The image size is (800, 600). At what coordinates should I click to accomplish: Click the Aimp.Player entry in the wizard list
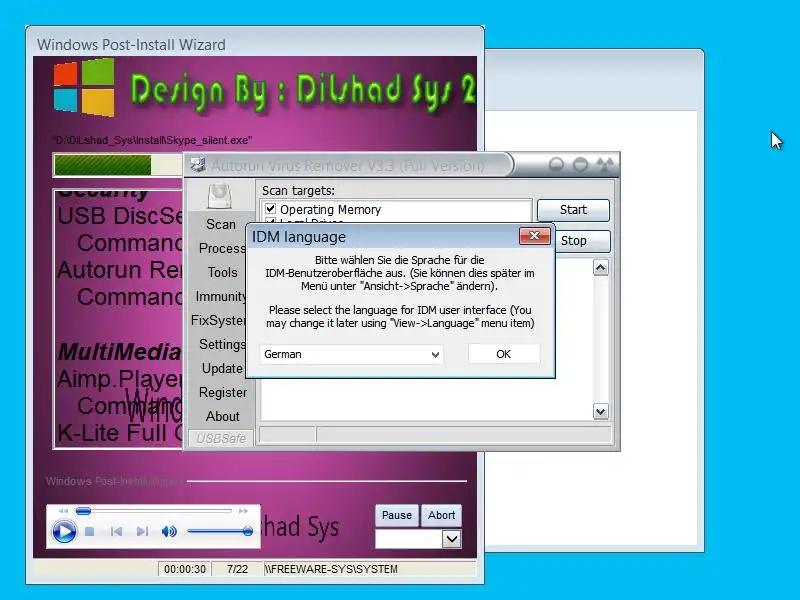(x=119, y=379)
